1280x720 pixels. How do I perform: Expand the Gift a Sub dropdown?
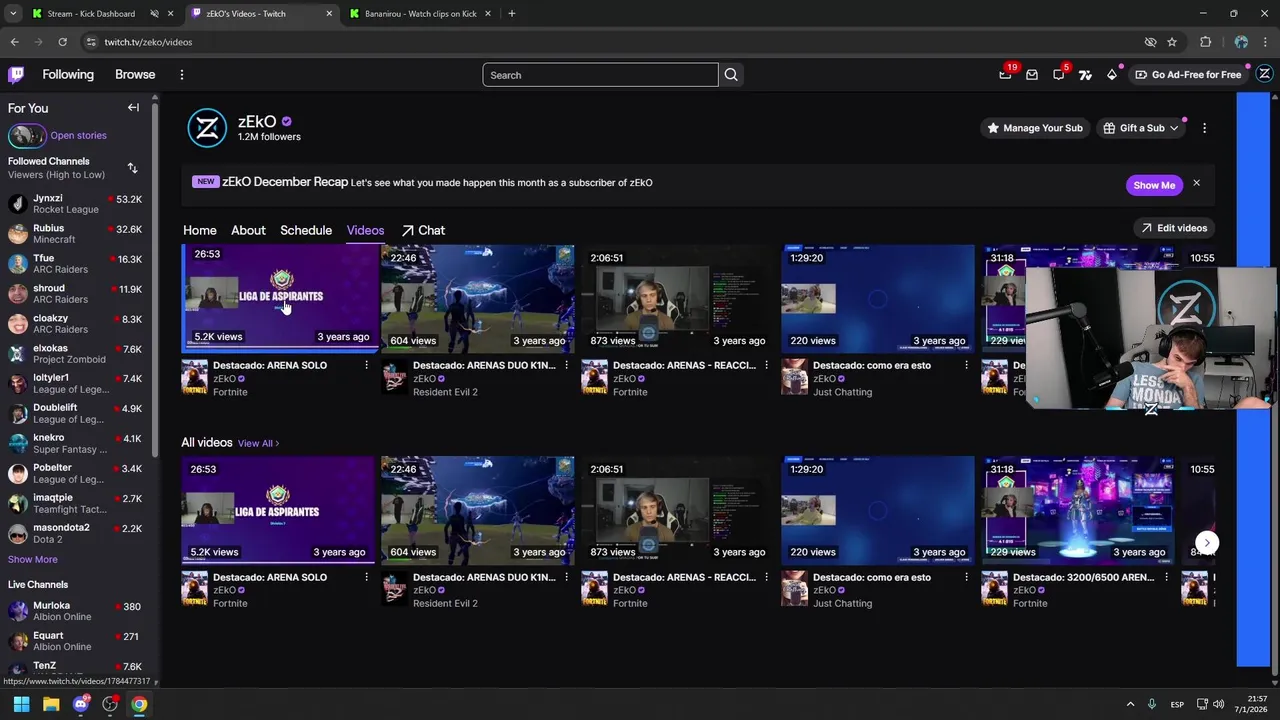pos(1141,128)
